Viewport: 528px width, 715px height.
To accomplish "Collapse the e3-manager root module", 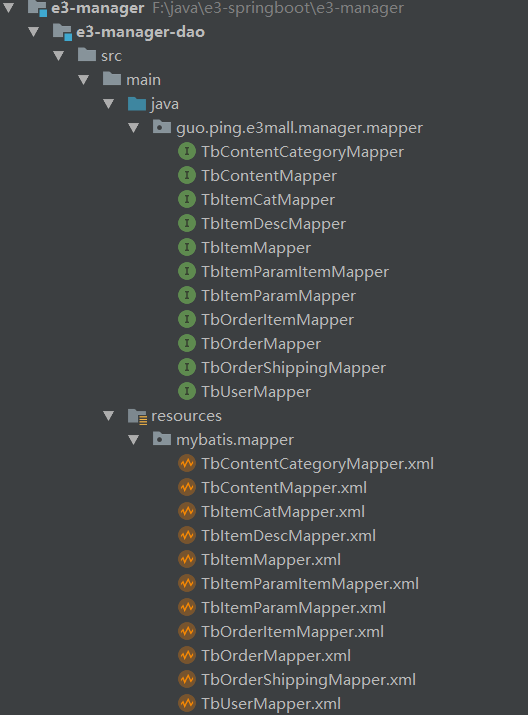I will click(x=9, y=7).
